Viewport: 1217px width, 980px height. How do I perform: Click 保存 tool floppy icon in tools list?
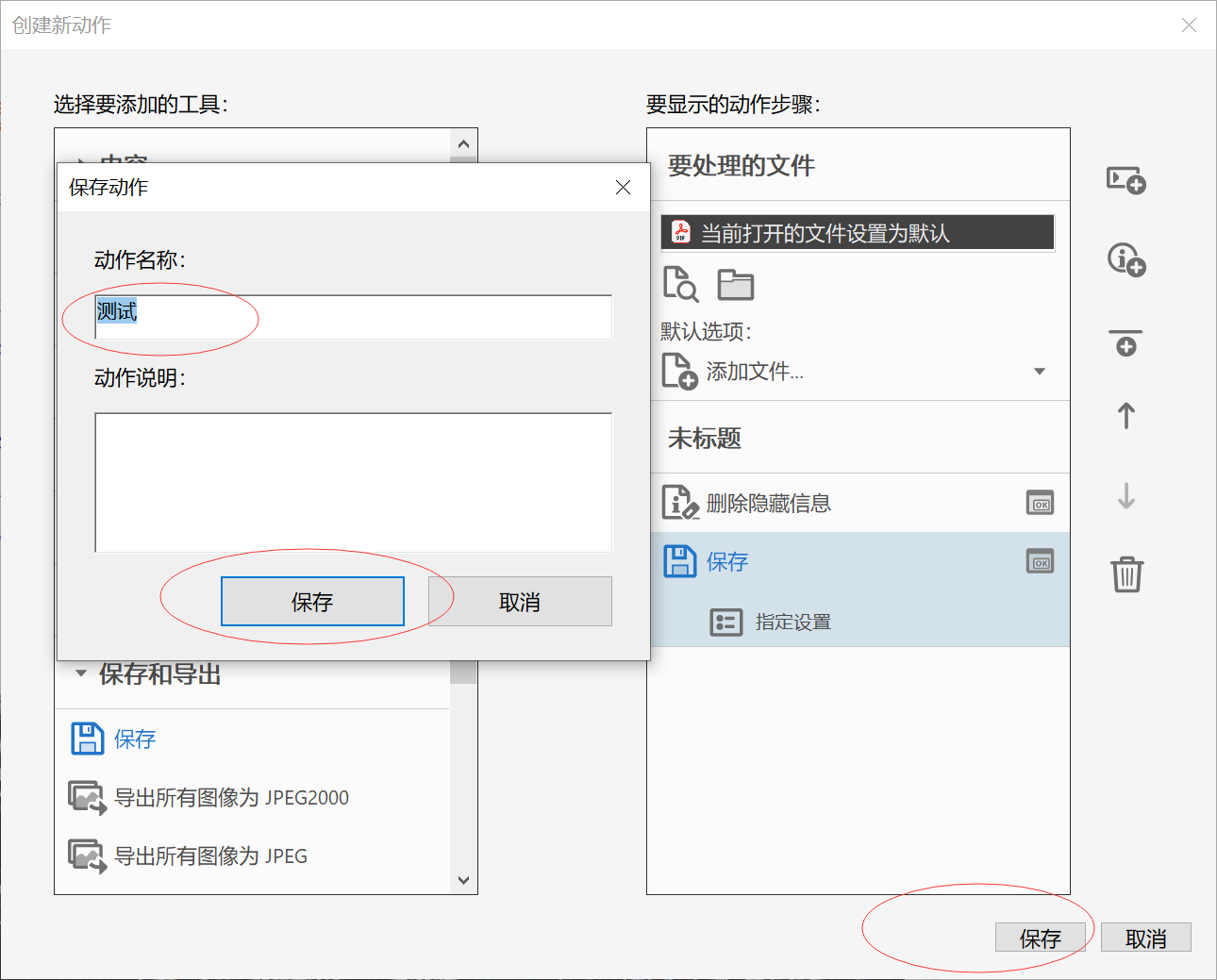click(88, 739)
